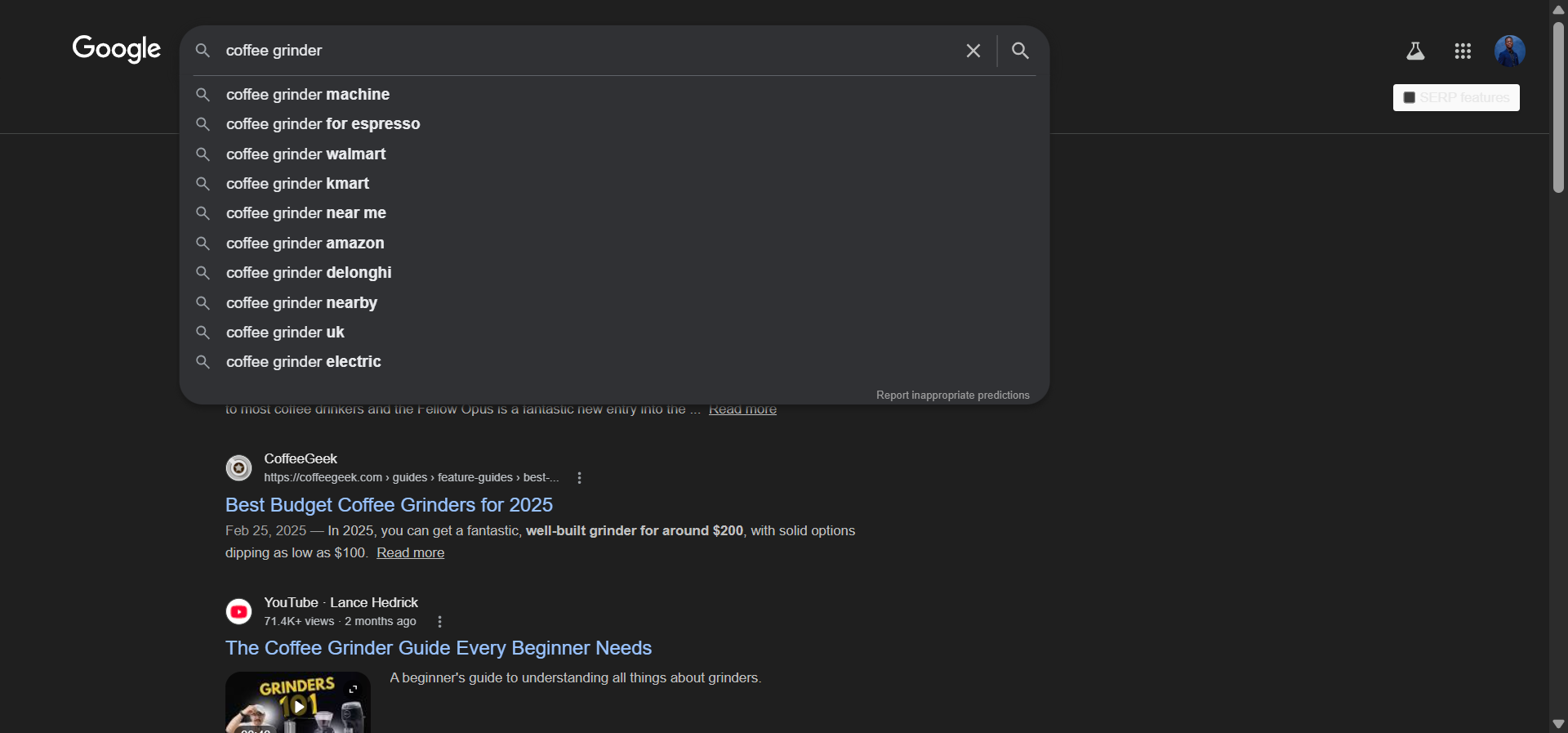Open The Coffee Grinder Guide Every Beginner Needs

click(439, 648)
